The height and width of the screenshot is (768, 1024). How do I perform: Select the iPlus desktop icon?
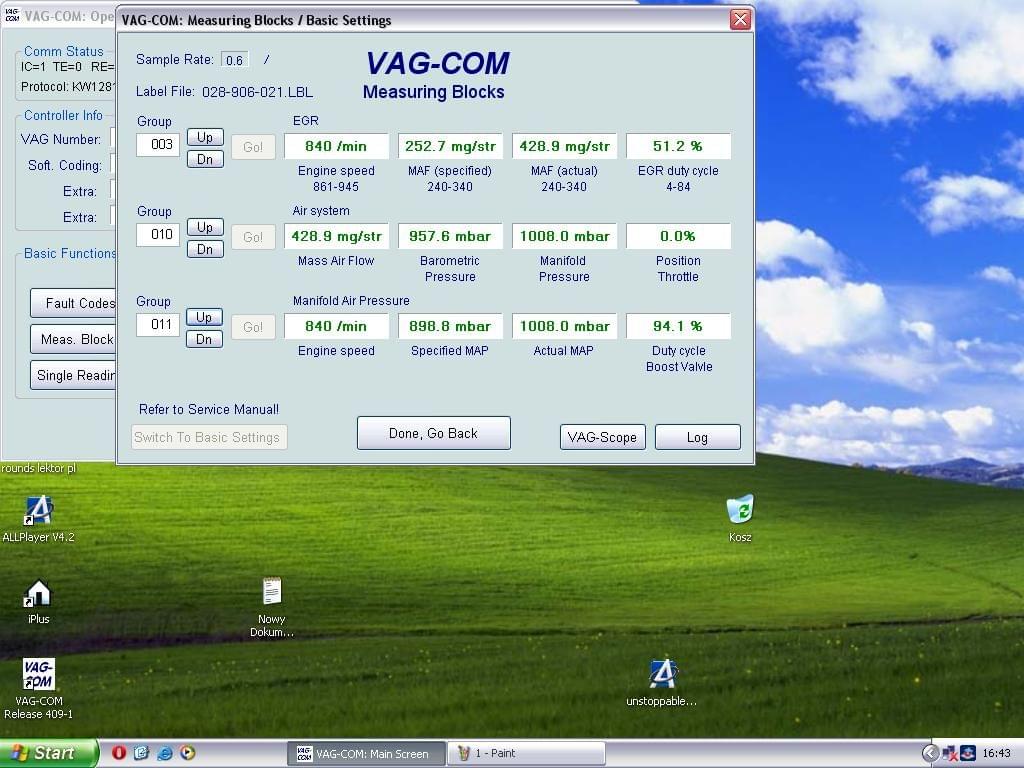coord(38,601)
